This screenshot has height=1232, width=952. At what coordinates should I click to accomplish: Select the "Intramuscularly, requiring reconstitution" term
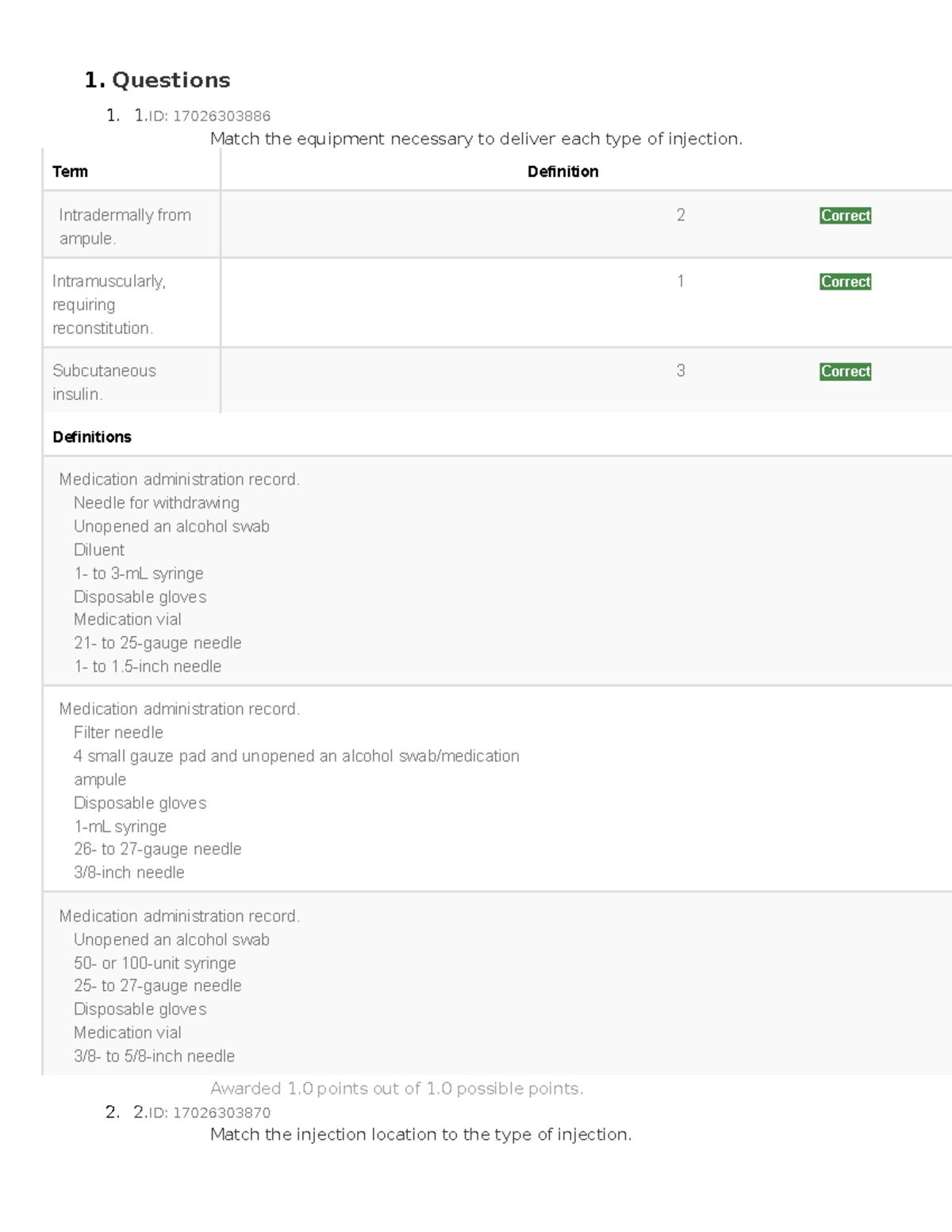click(109, 304)
